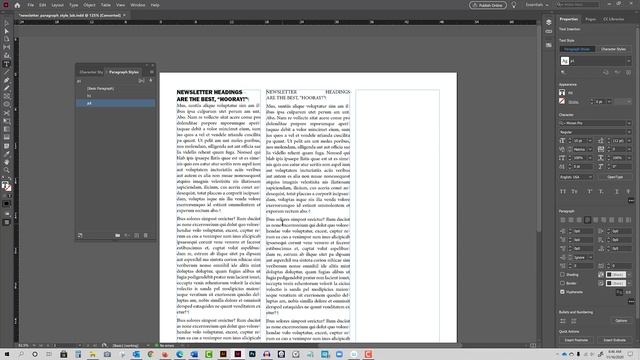Image resolution: width=640 pixels, height=360 pixels.
Task: Click the Stroke color swatch in Appearance
Action: (562, 101)
